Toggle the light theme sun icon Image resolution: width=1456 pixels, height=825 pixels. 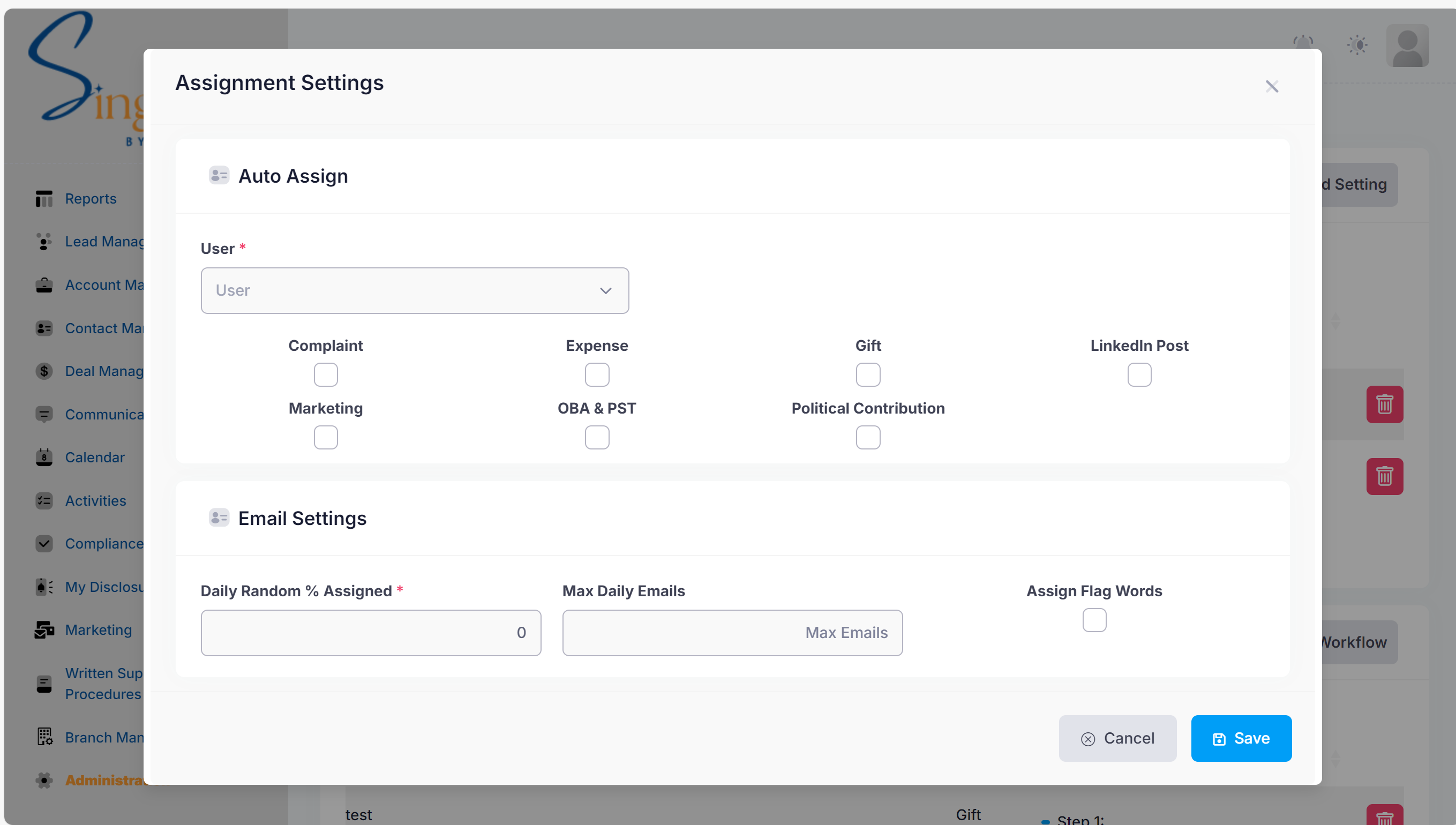pyautogui.click(x=1357, y=45)
